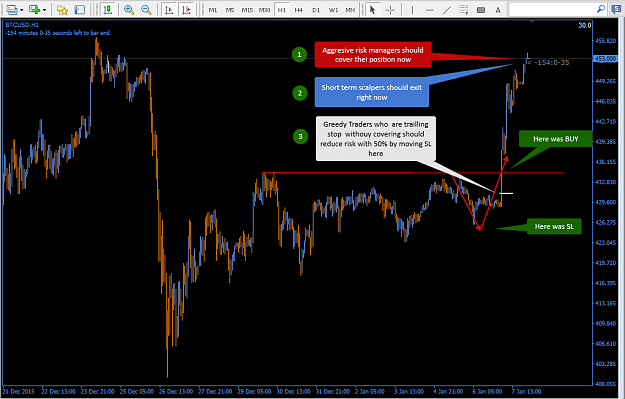Select the H4 timeframe
The height and width of the screenshot is (399, 625).
click(299, 10)
